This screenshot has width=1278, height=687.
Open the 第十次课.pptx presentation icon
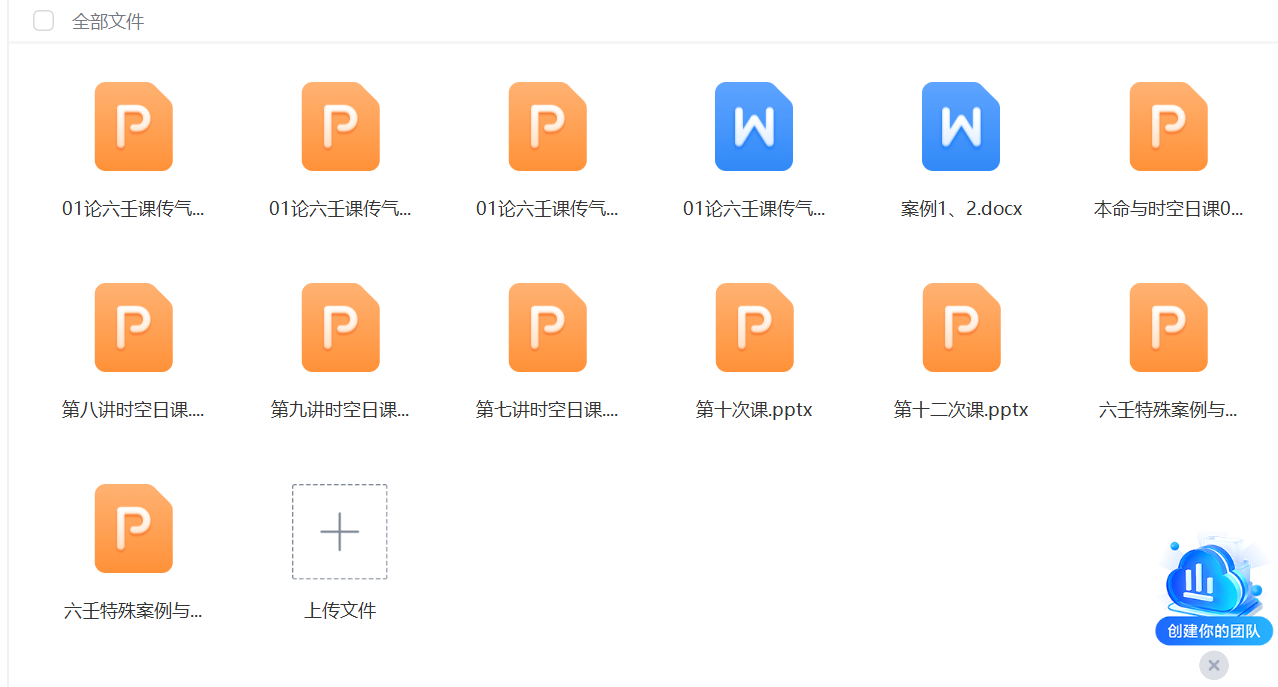point(754,328)
